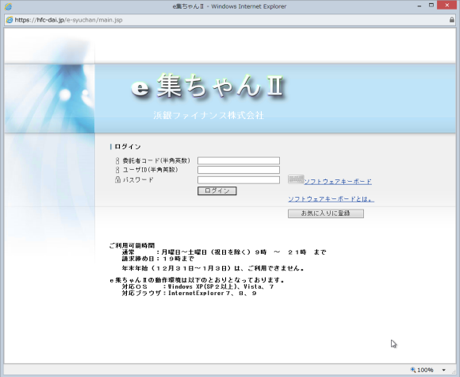Open the ソフトウェアキーボード link

[338, 181]
